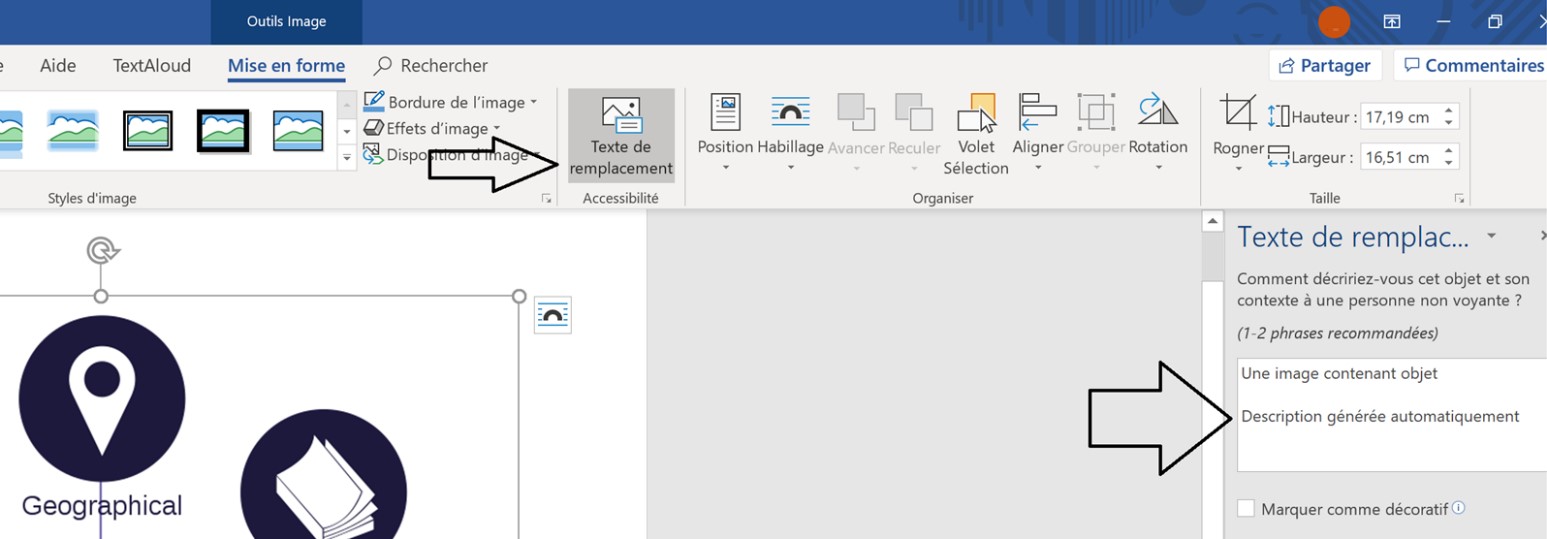The image size is (1547, 539).
Task: Check the Marquer comme décoratif box
Action: [x=1246, y=509]
